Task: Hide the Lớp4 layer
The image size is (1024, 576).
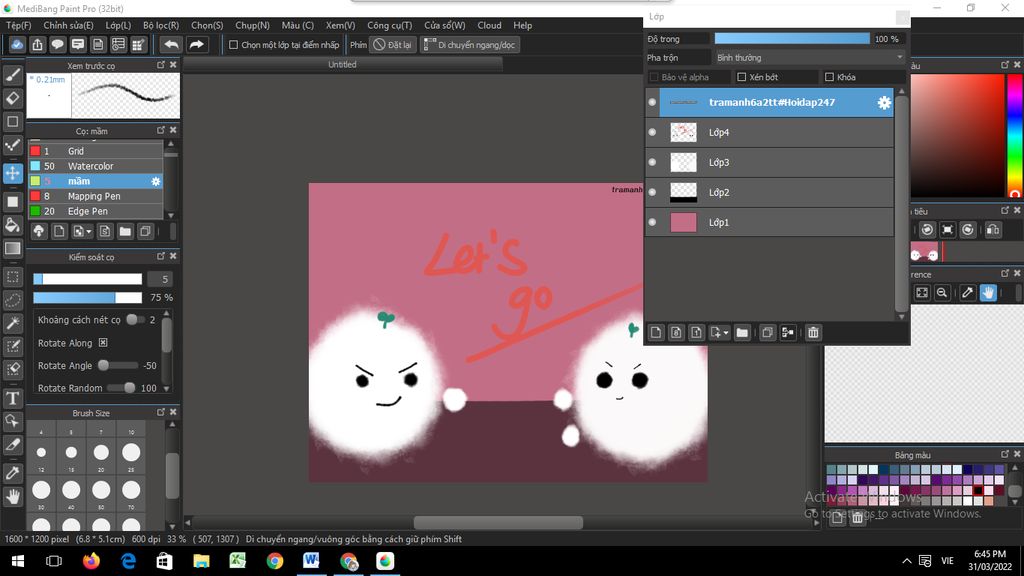Action: click(652, 133)
